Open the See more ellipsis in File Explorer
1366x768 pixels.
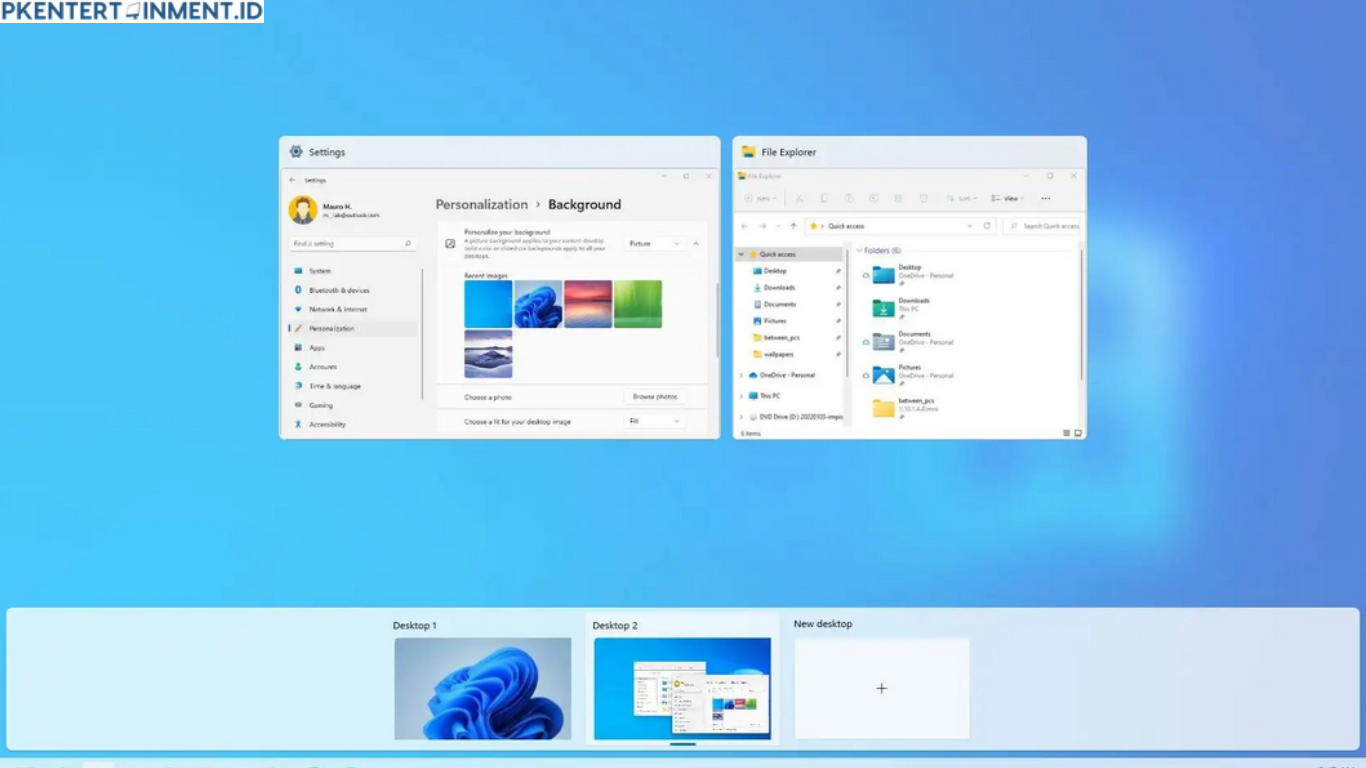[1045, 197]
